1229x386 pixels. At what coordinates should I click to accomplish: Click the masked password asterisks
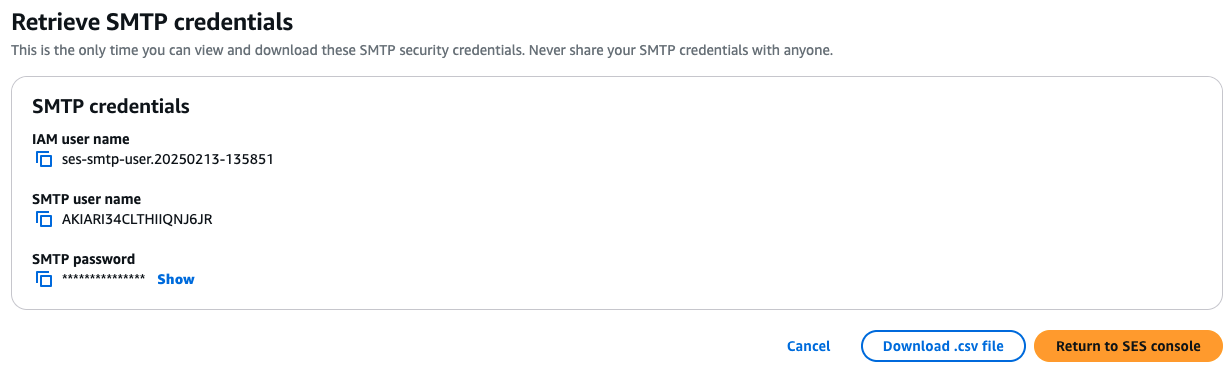coord(104,279)
